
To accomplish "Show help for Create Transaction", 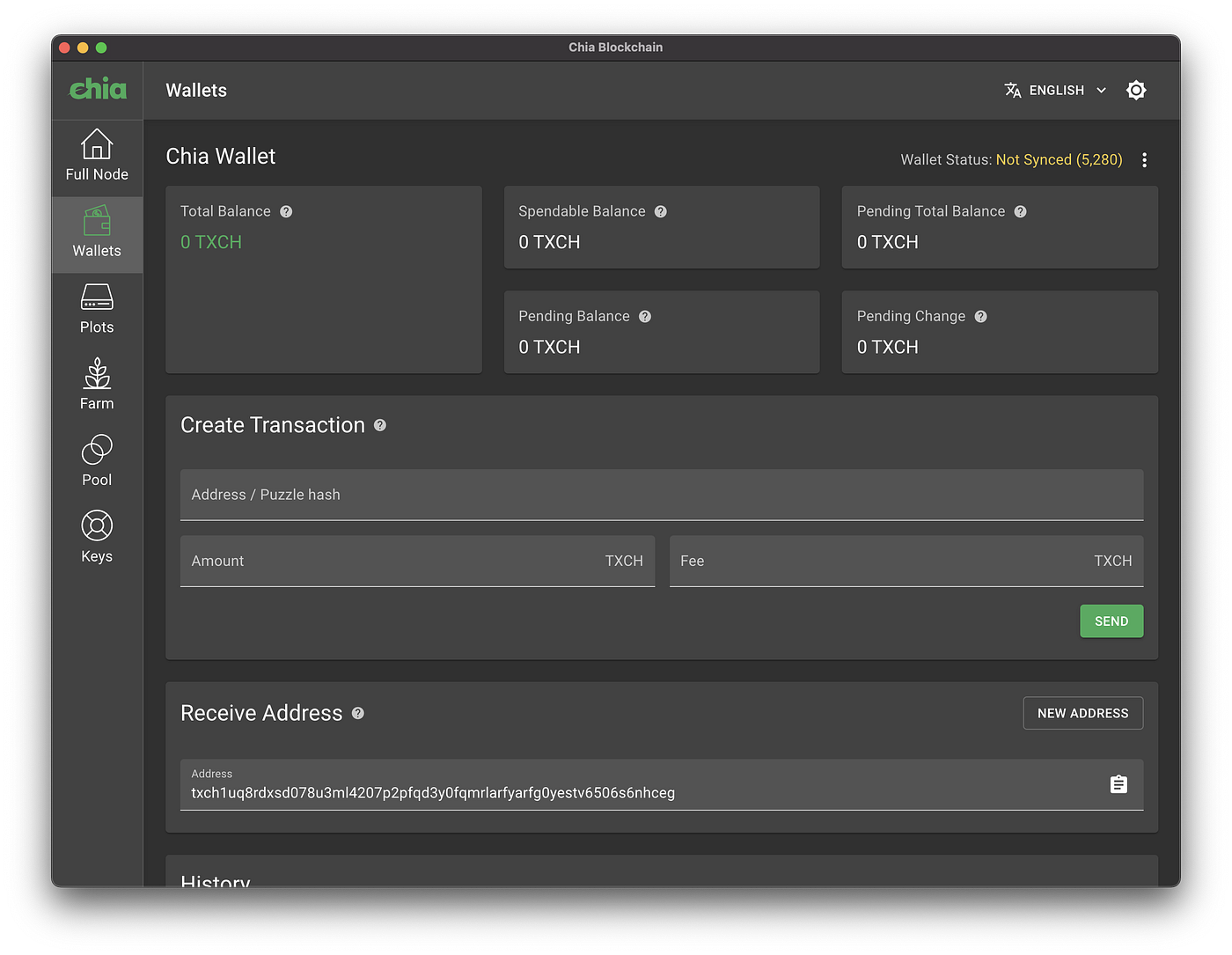I will coord(380,425).
